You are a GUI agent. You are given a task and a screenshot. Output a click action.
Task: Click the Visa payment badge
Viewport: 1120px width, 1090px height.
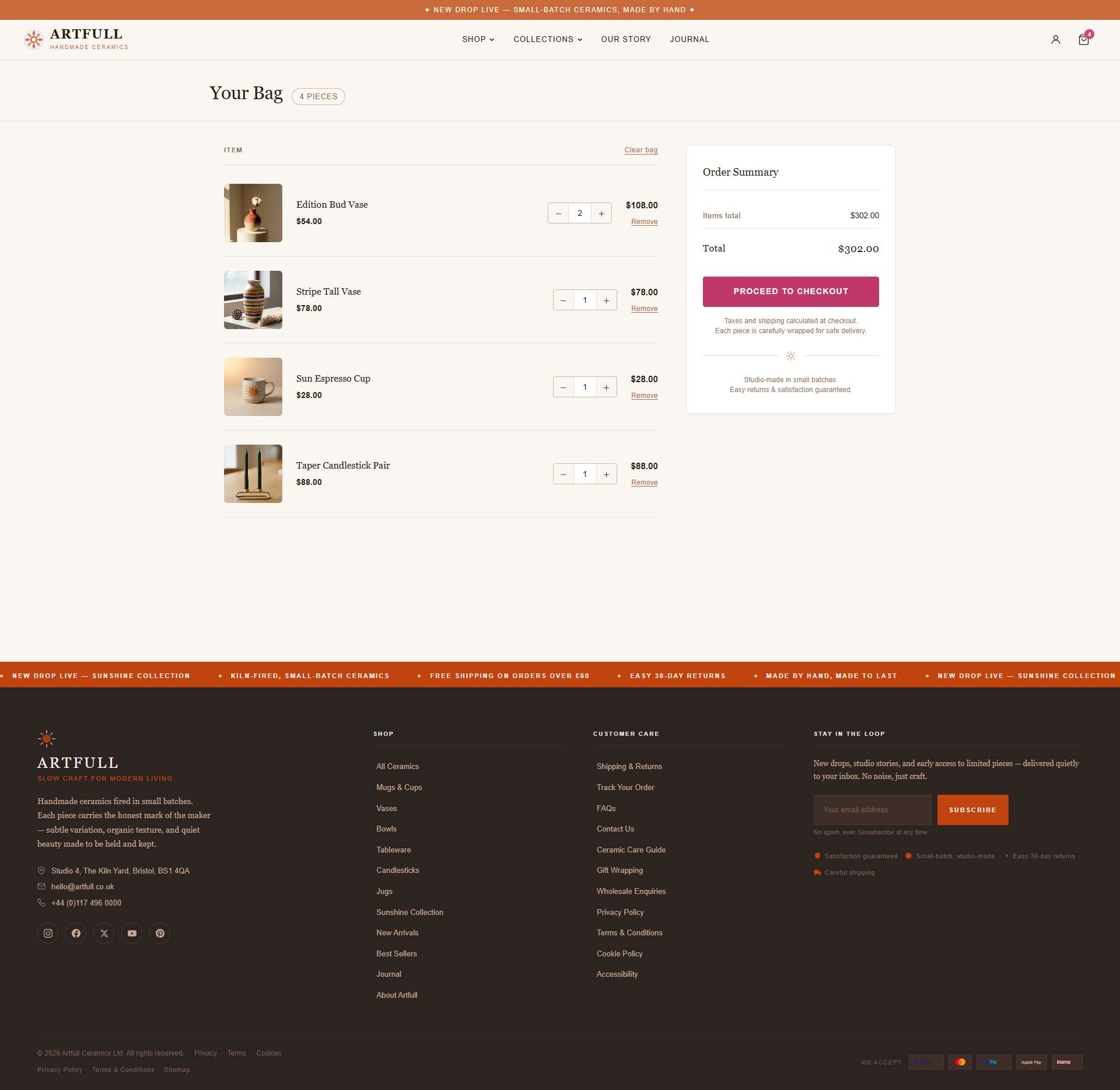tap(926, 1062)
